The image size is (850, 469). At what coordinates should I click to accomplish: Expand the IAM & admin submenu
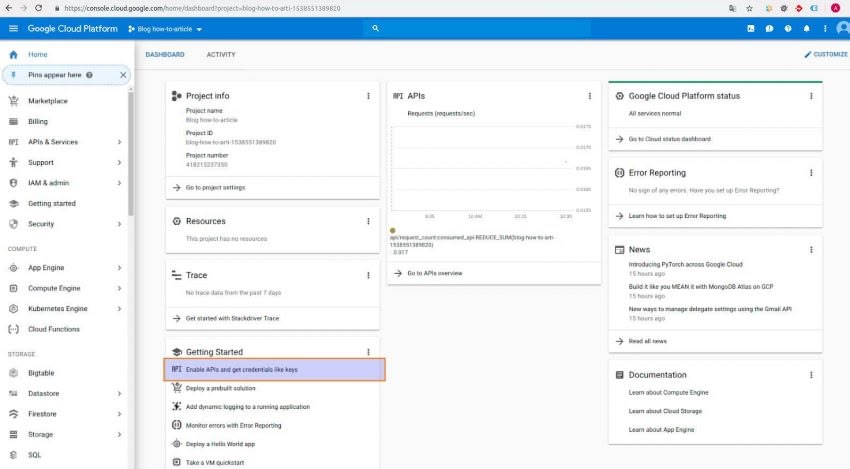pyautogui.click(x=119, y=183)
